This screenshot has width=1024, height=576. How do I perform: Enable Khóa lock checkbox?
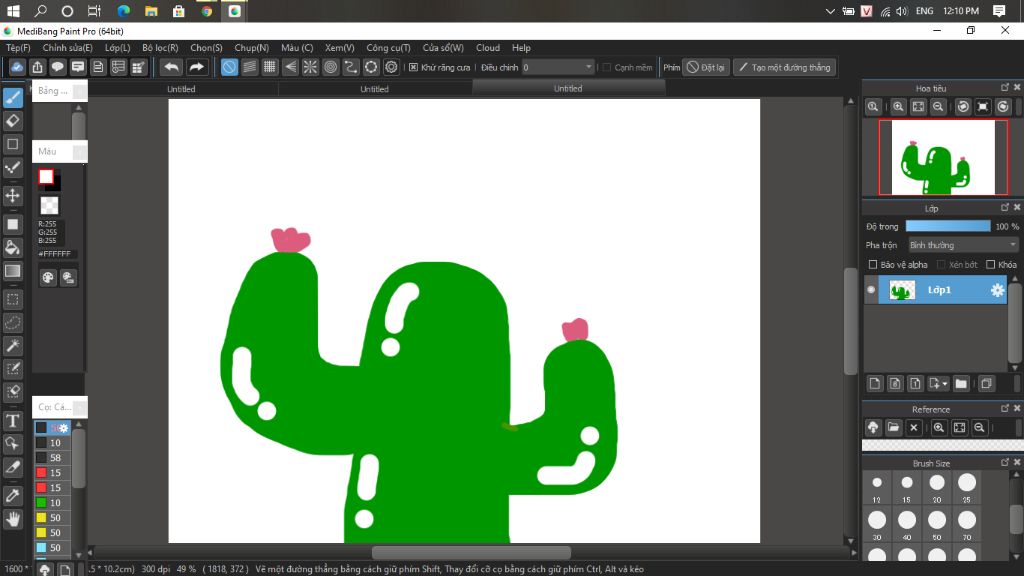pyautogui.click(x=991, y=264)
